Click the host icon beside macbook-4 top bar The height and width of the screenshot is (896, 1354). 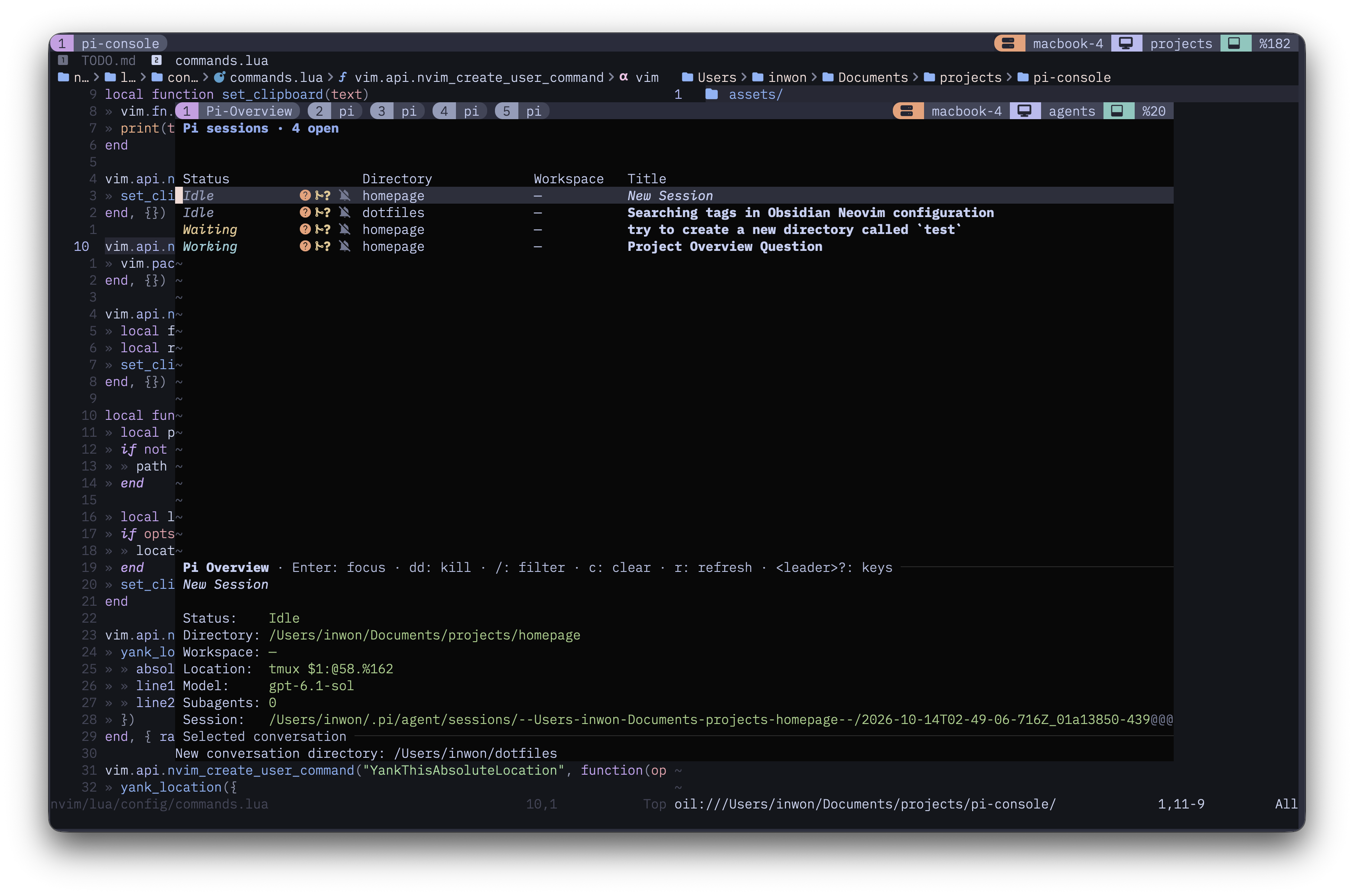coord(1008,43)
